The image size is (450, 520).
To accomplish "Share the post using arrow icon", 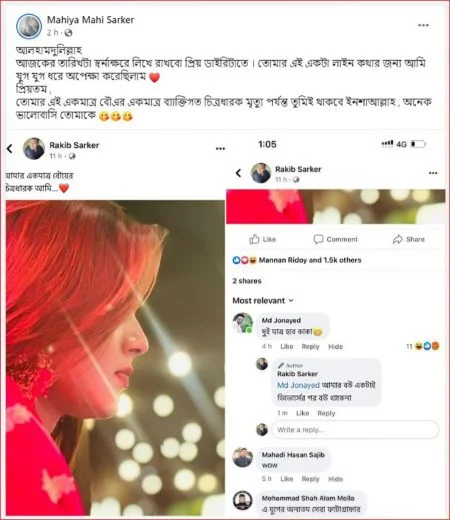I will (x=409, y=239).
